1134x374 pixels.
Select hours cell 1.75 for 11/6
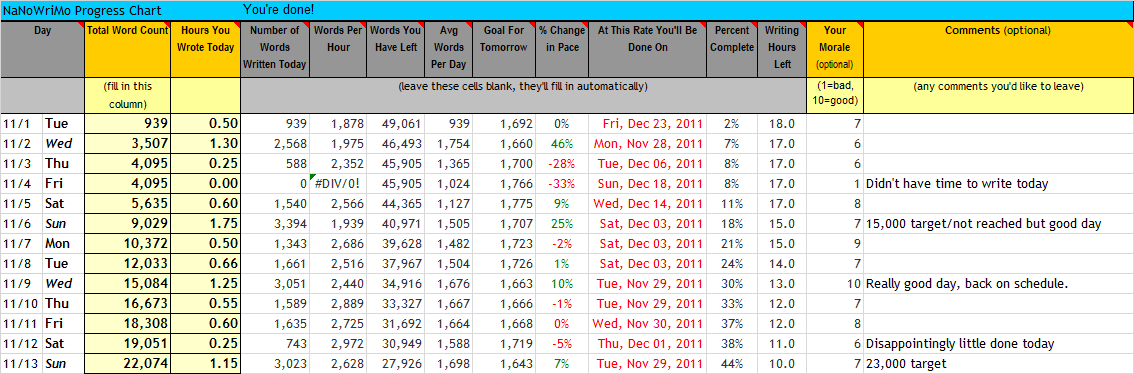click(205, 224)
